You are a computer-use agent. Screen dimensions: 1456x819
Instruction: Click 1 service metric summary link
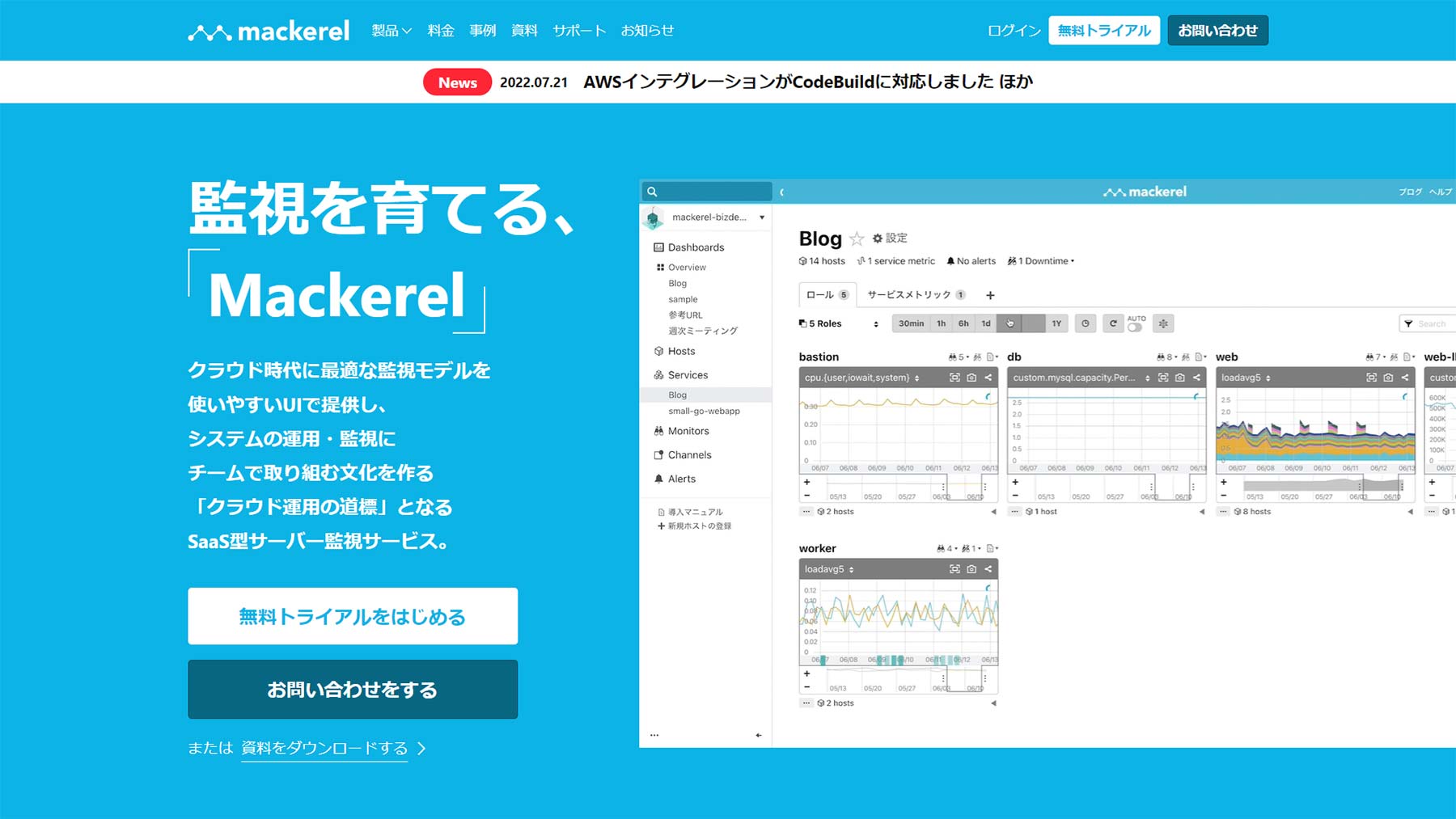coord(896,261)
